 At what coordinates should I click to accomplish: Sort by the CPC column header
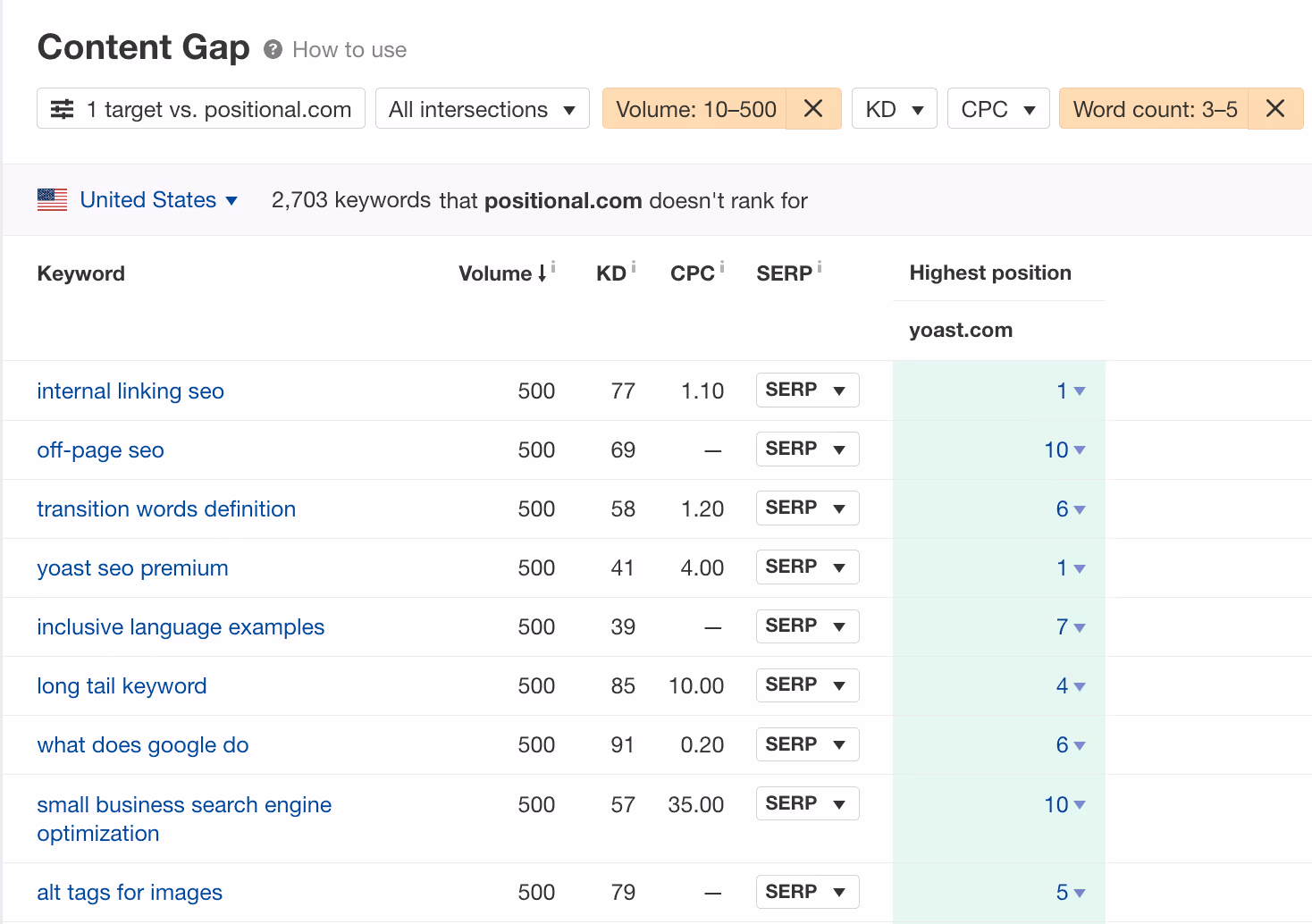coord(692,273)
